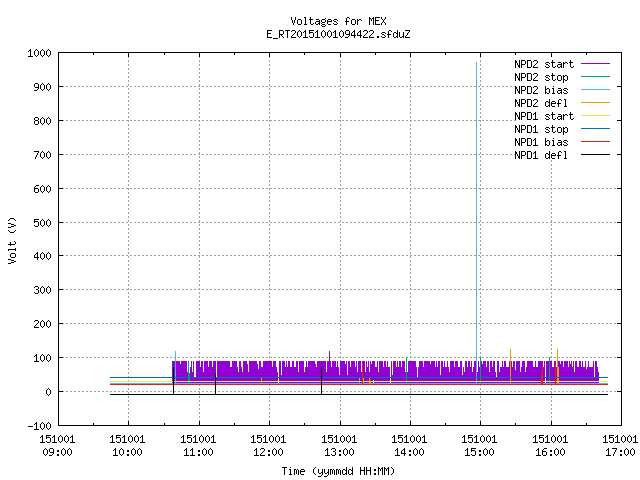Click the dark blue NPD1 stop legend line
Screen dimensions: 640x480
pos(595,129)
